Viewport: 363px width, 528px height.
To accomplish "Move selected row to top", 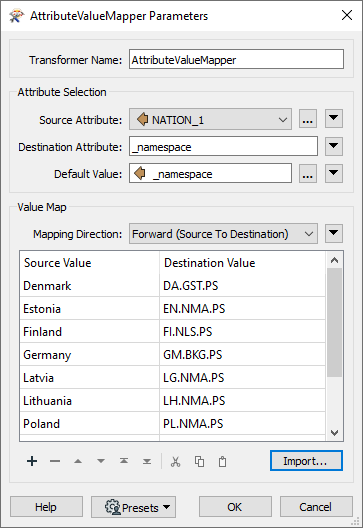I will pyautogui.click(x=124, y=461).
